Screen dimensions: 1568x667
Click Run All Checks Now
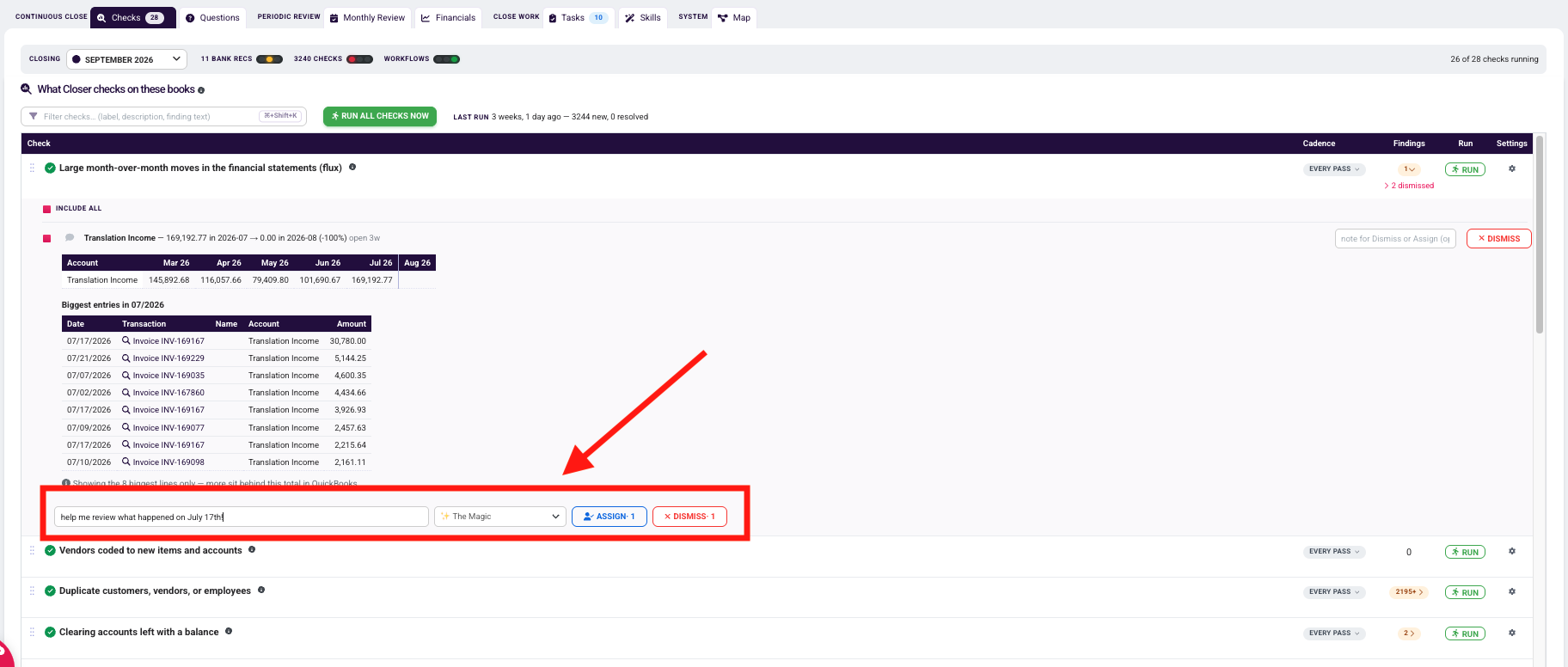coord(380,116)
